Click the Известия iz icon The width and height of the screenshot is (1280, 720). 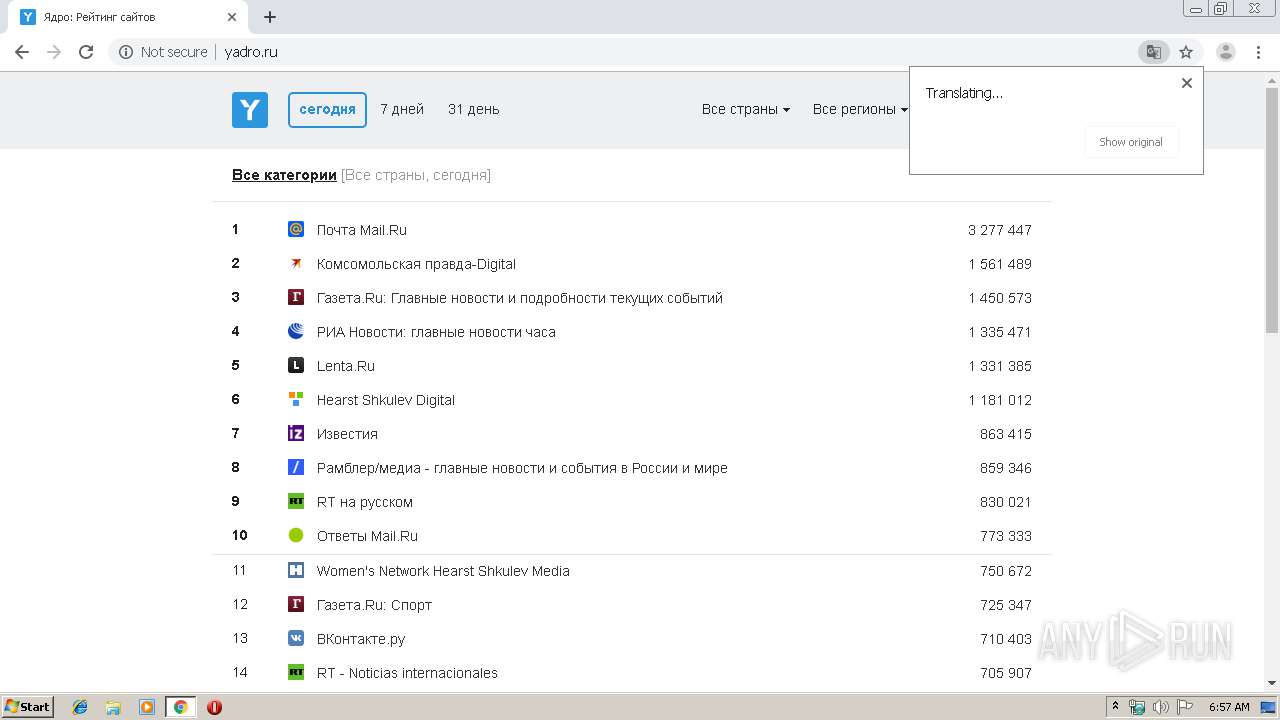pyautogui.click(x=296, y=434)
